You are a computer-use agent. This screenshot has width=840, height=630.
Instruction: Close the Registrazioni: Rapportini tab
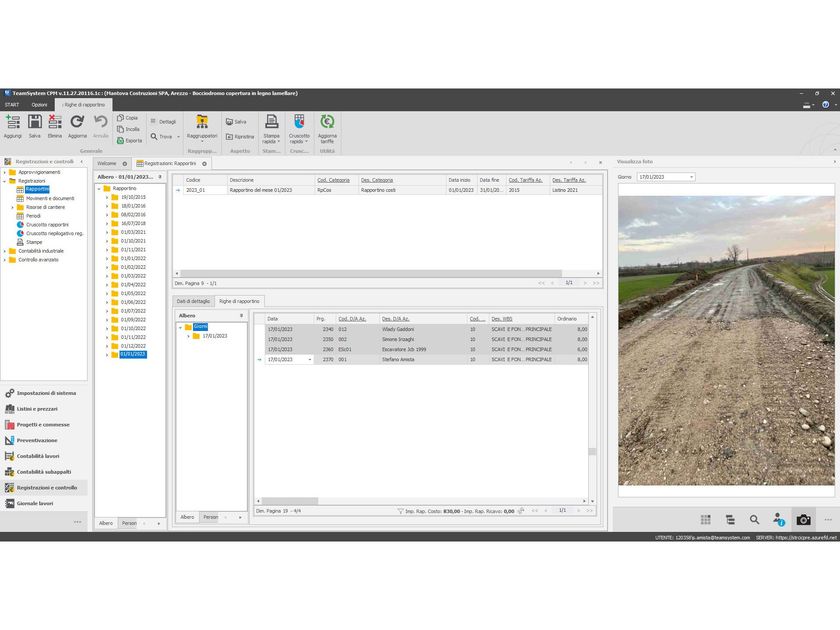pos(204,163)
